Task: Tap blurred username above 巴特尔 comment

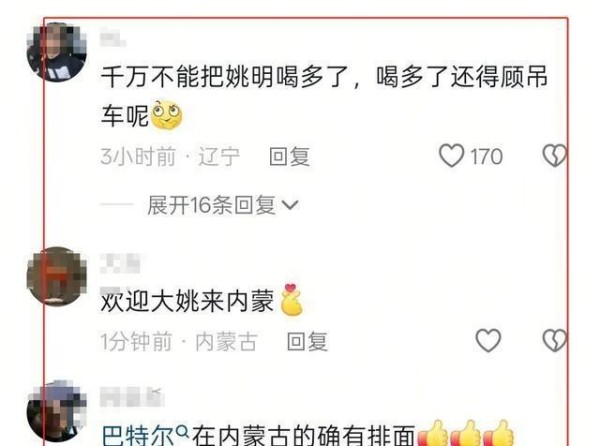Action: (132, 397)
